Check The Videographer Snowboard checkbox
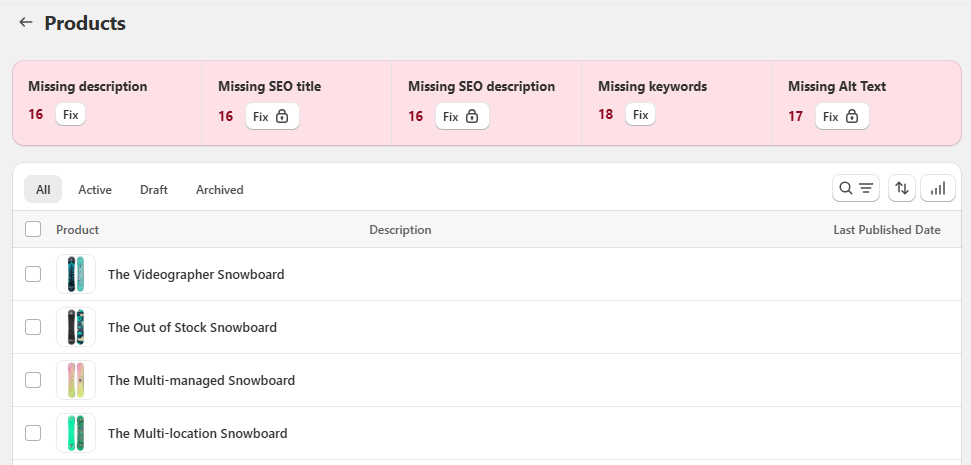 33,274
